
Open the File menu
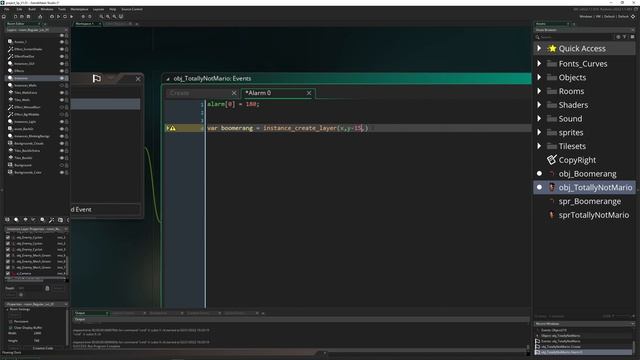coord(7,9)
